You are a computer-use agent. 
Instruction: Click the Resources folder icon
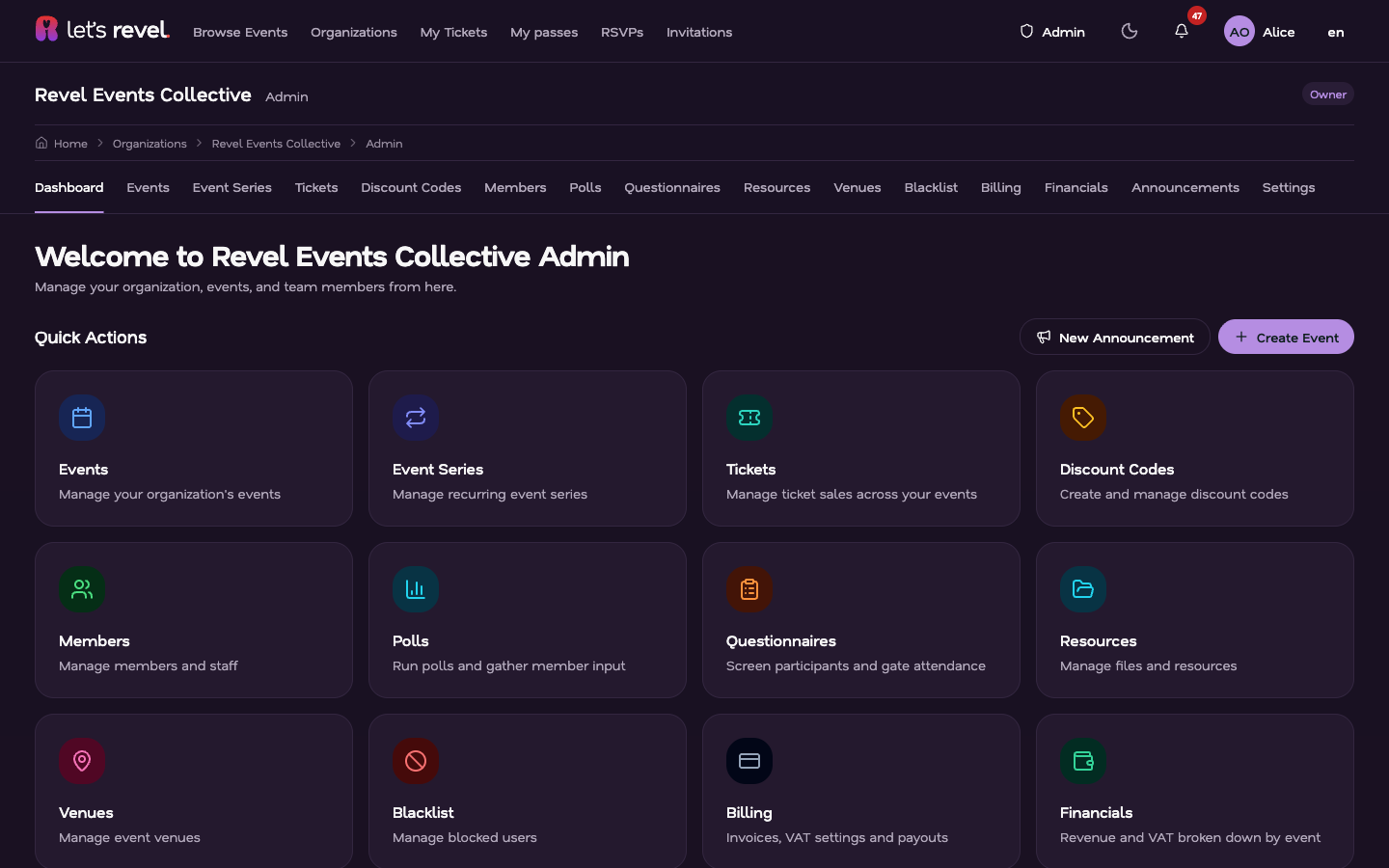(1083, 589)
